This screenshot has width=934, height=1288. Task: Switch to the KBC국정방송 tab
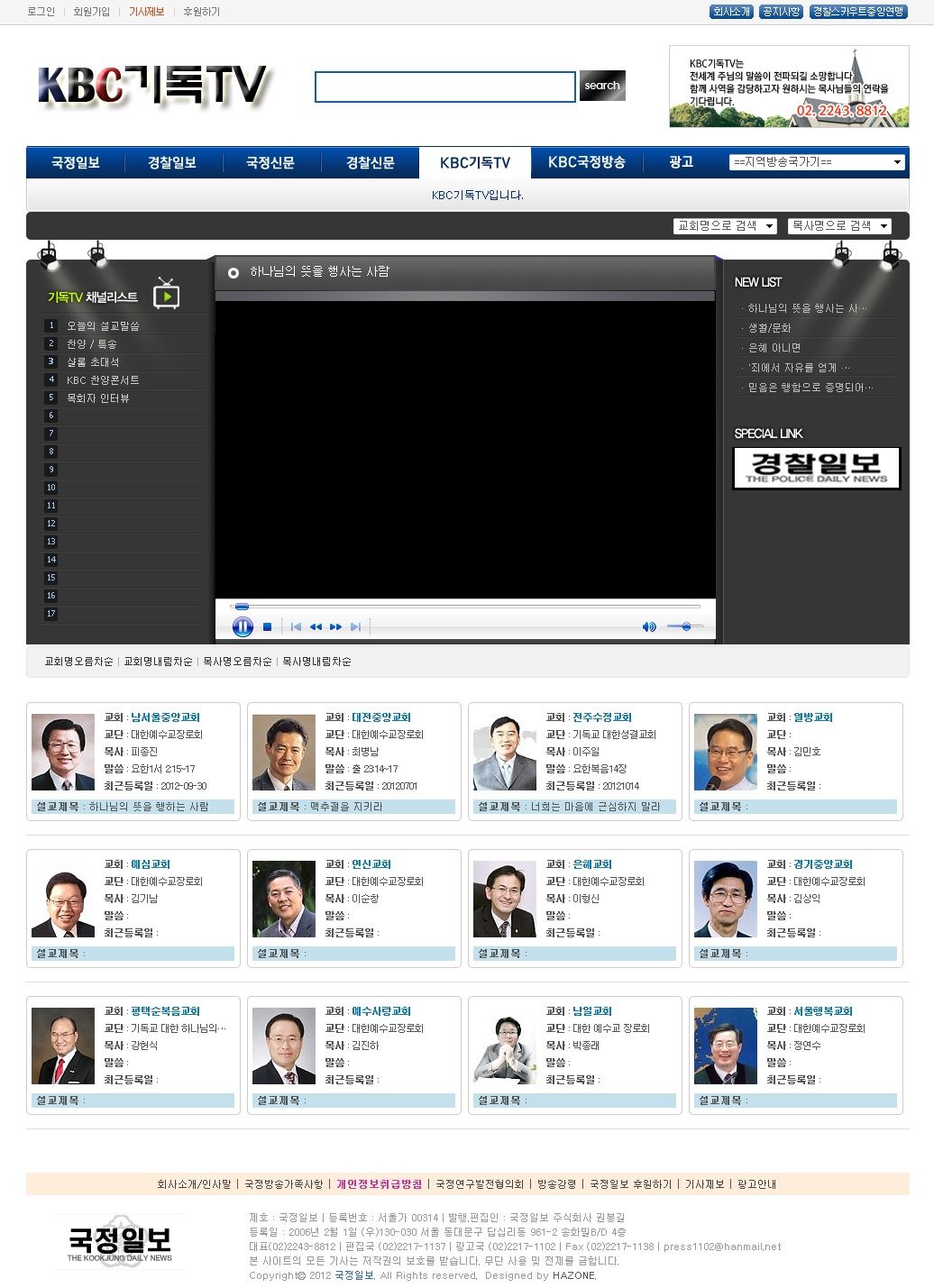point(586,162)
